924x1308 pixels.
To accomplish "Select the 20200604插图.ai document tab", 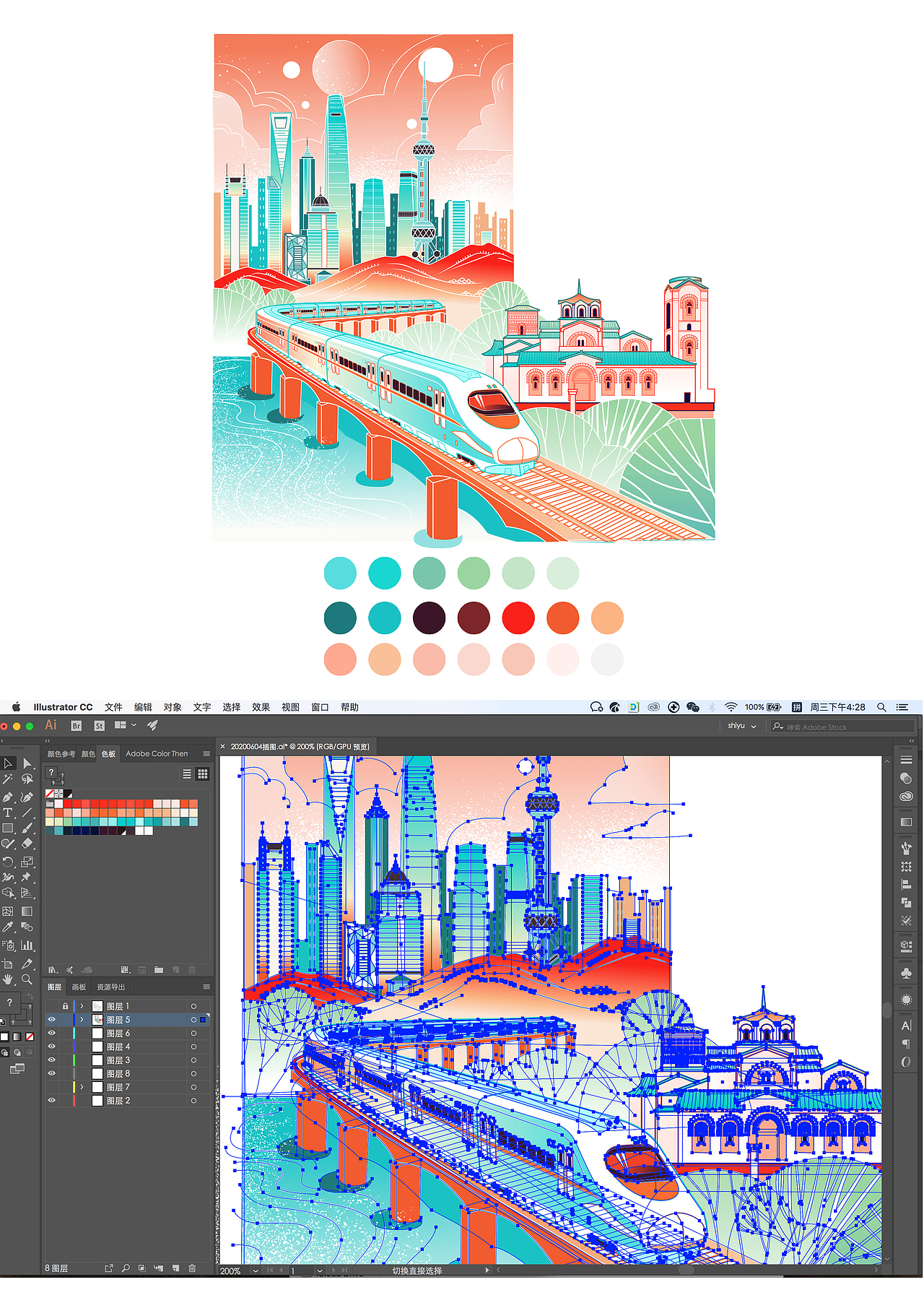I will [x=300, y=747].
